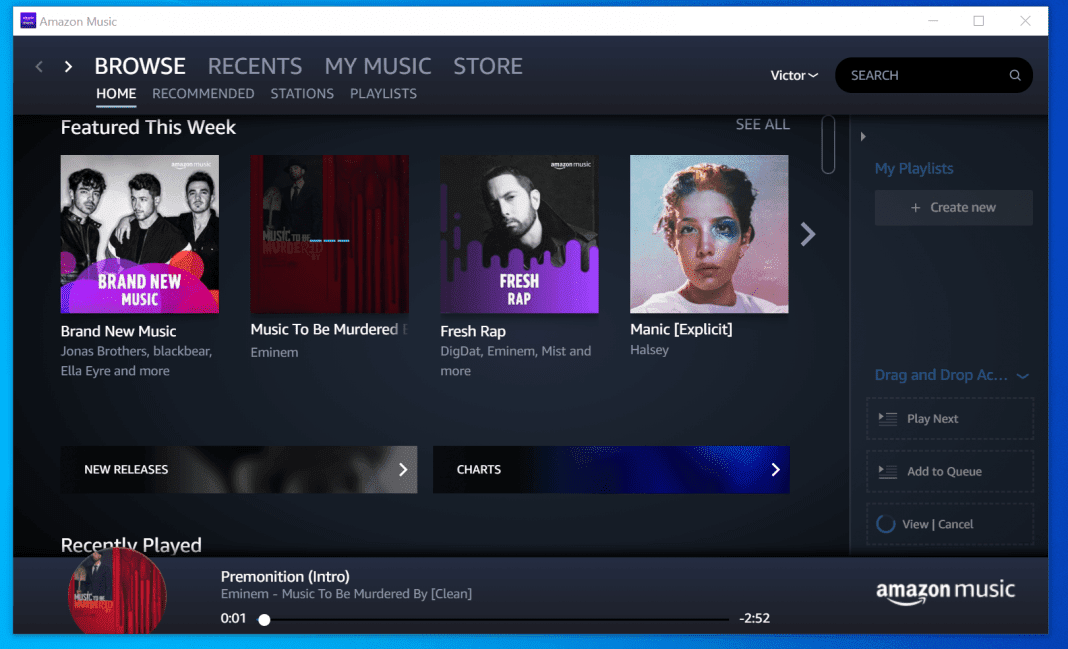
Task: Click the amazon music wordmark near the player
Action: [944, 591]
